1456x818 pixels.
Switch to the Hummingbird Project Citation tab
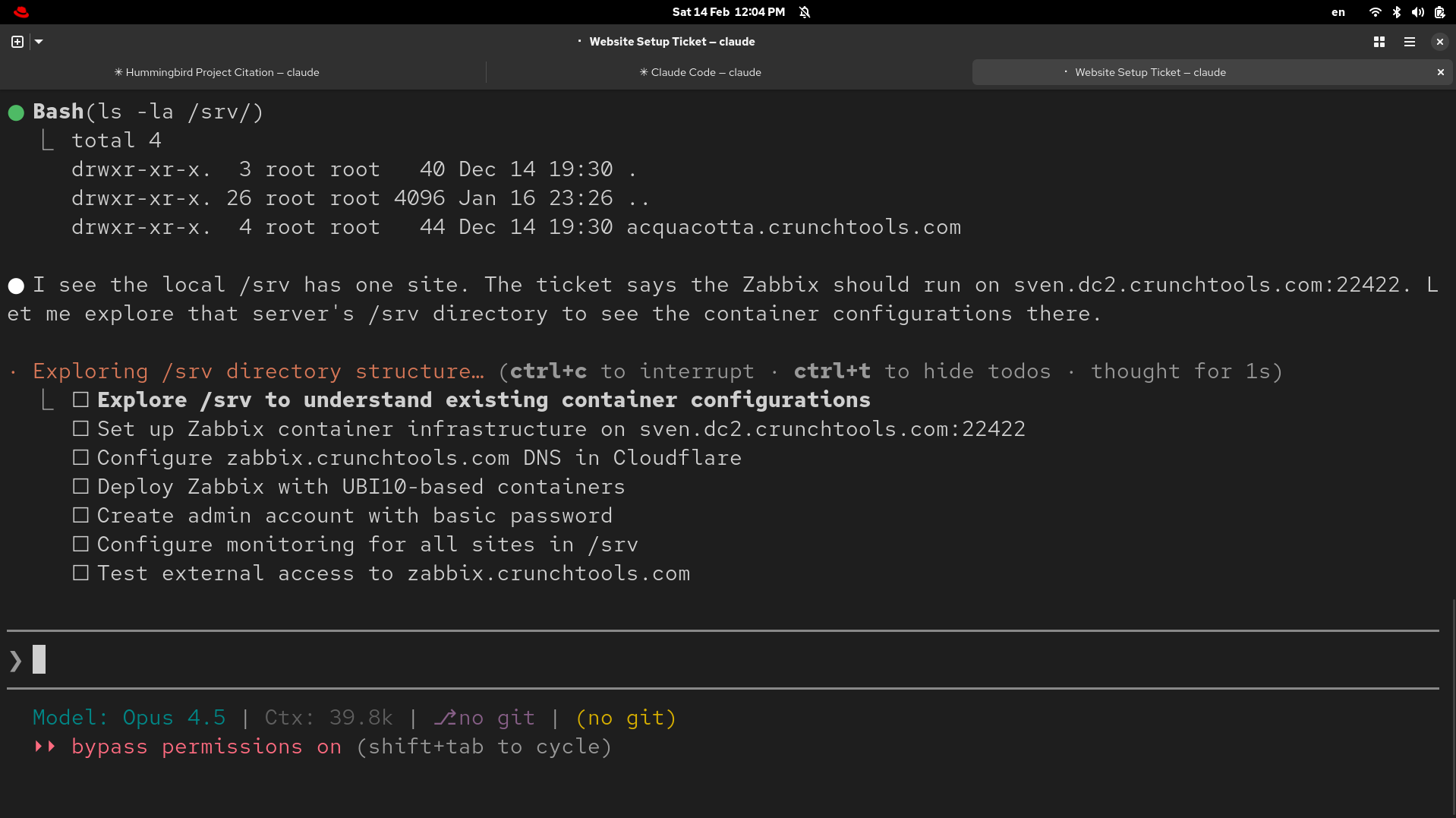(217, 72)
